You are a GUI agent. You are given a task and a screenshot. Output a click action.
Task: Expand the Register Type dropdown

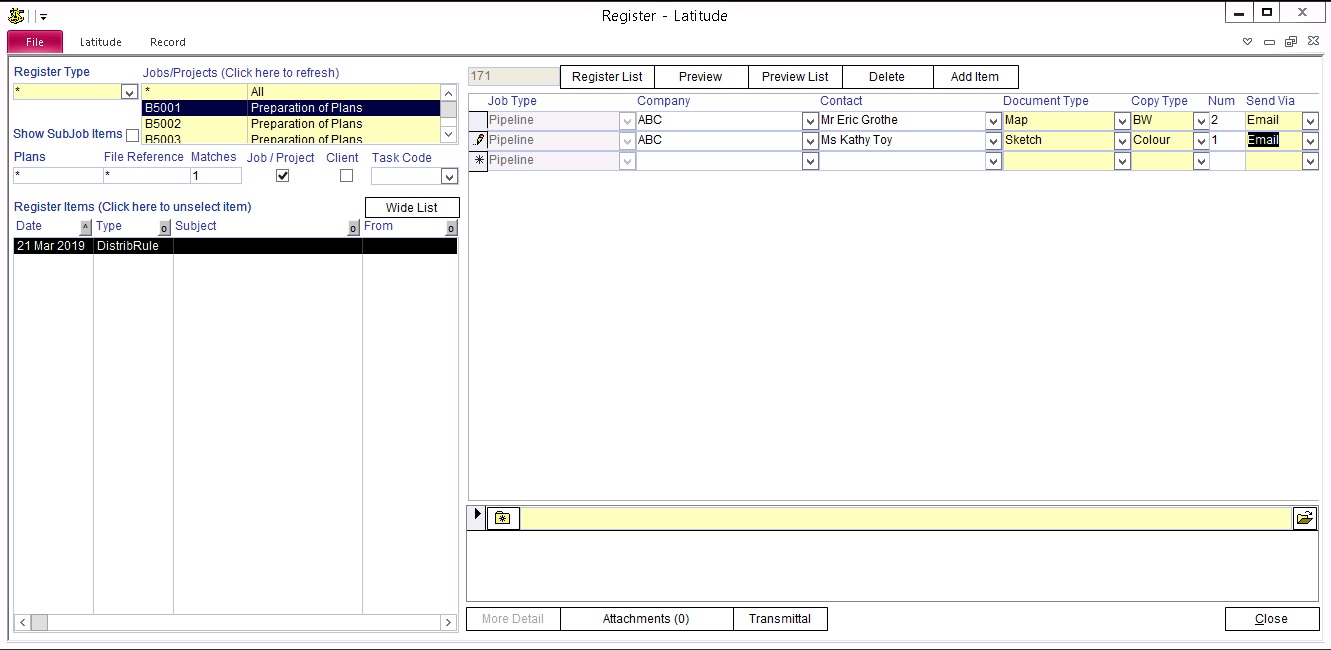click(128, 92)
